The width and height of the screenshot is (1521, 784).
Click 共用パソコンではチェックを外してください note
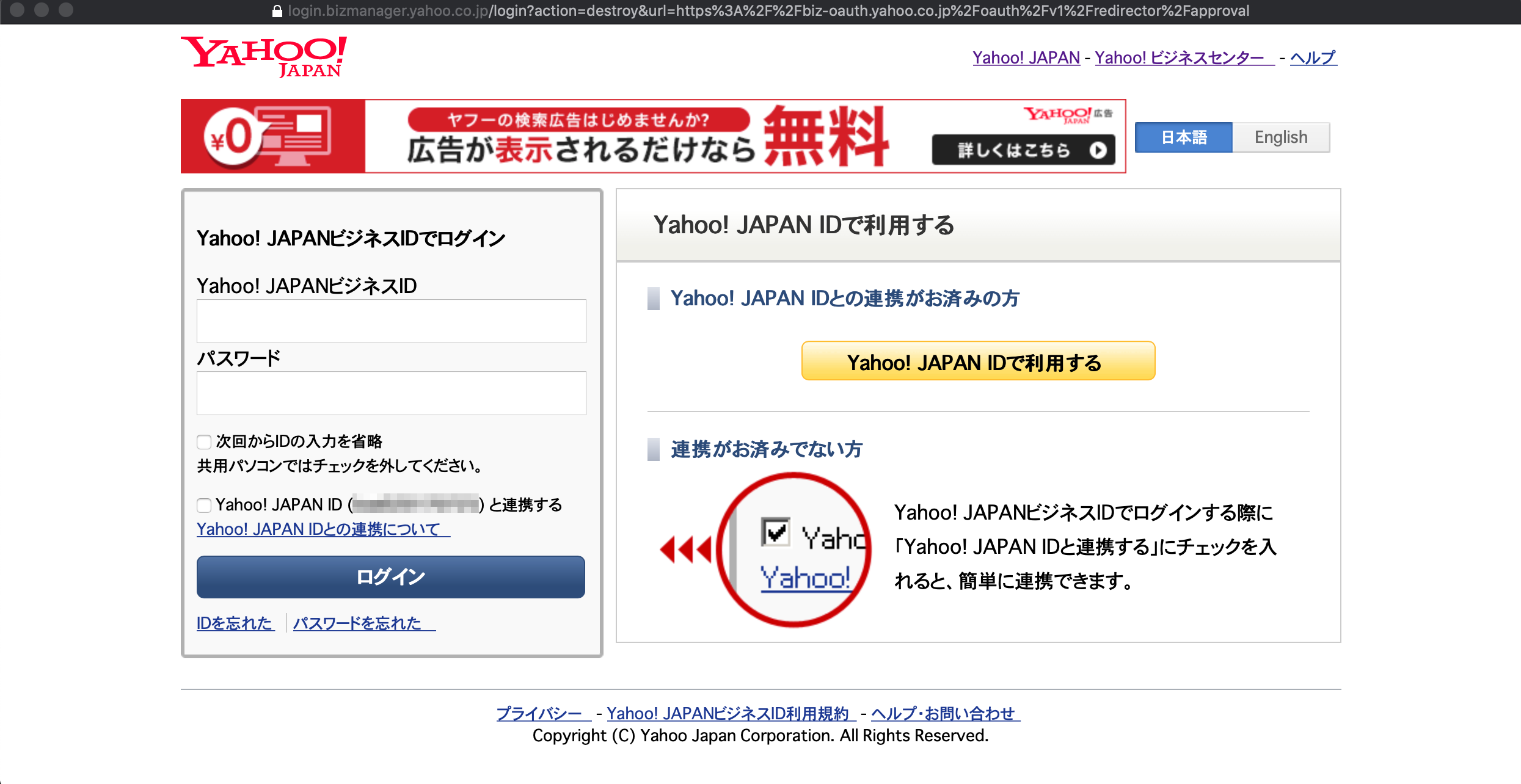point(340,466)
